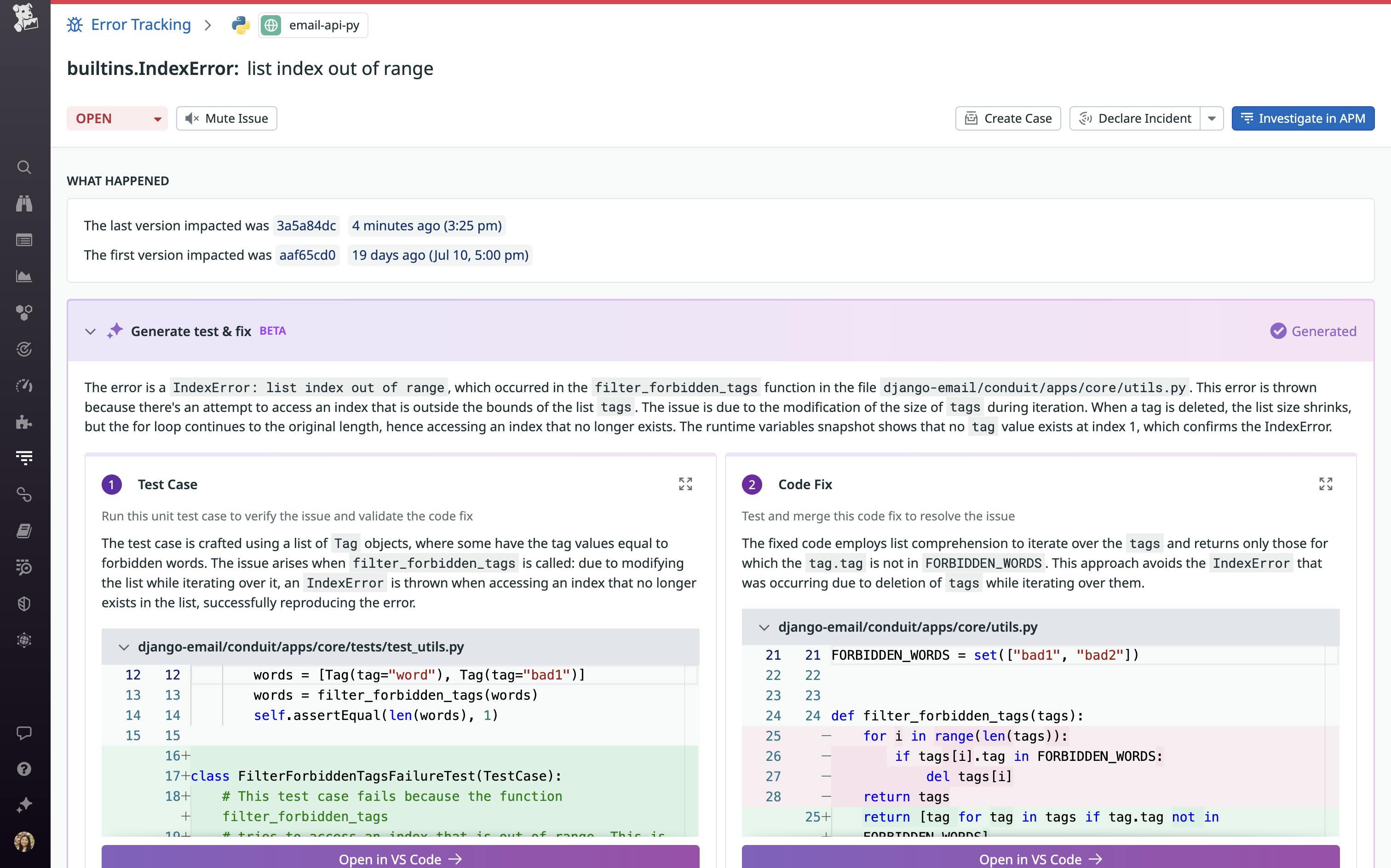Open the Declare Incident dropdown arrow
1391x868 pixels.
1212,118
